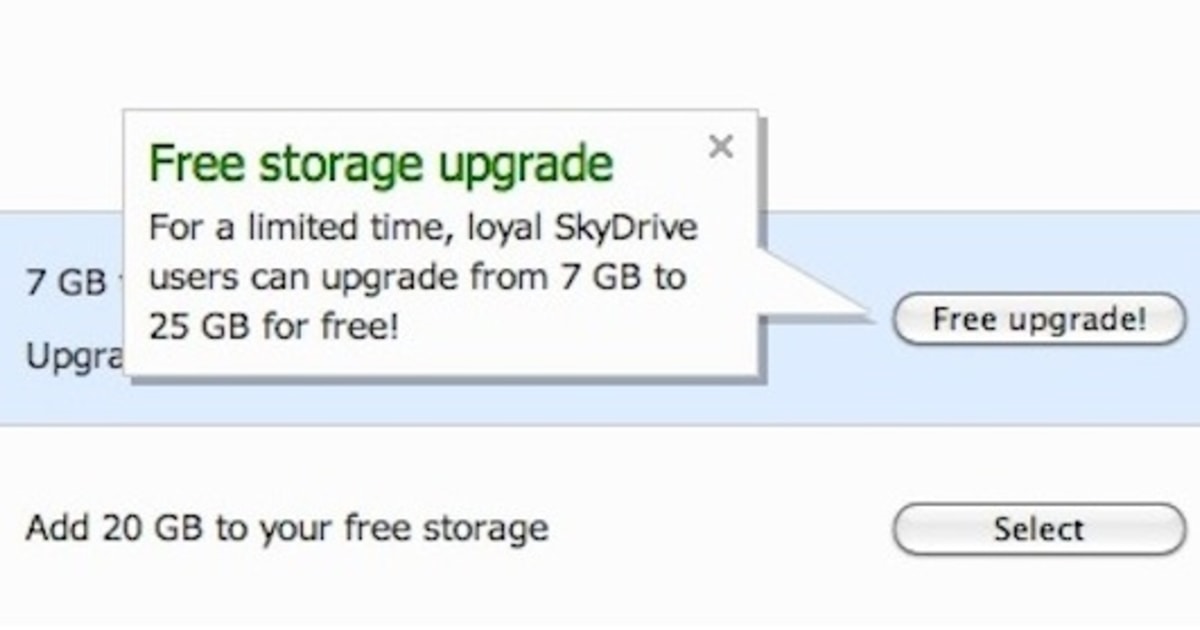Click the "7 GB" label in blue row
1200x630 pixels.
point(66,282)
